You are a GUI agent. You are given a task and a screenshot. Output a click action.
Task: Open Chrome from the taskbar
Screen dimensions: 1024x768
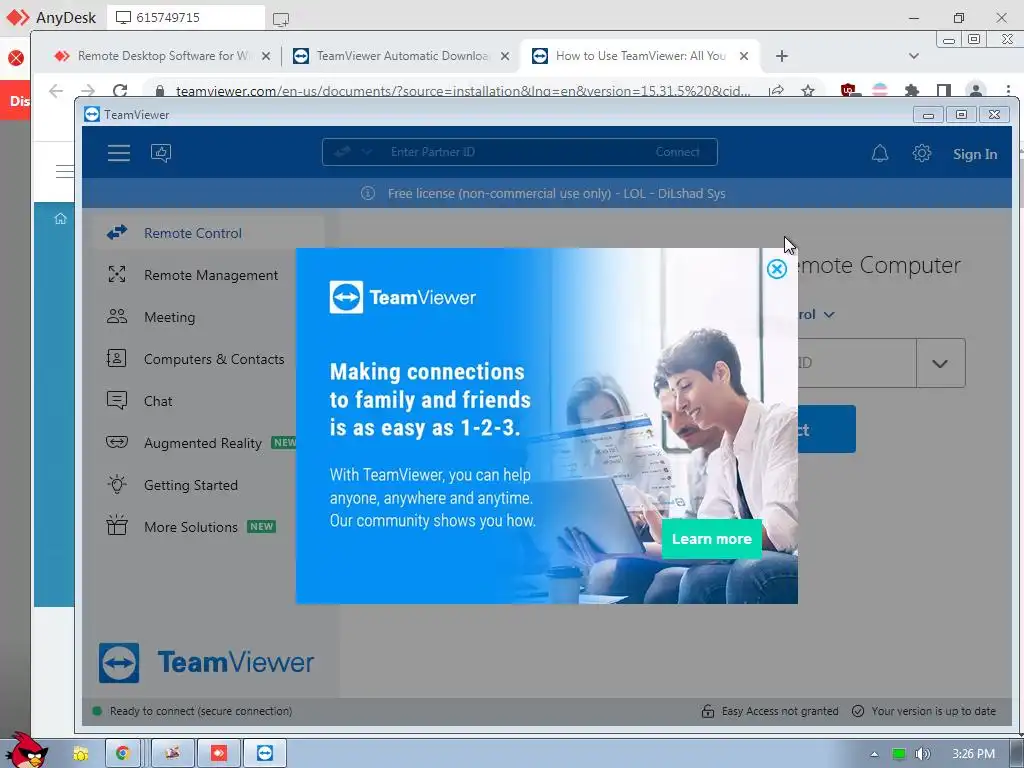tap(123, 754)
